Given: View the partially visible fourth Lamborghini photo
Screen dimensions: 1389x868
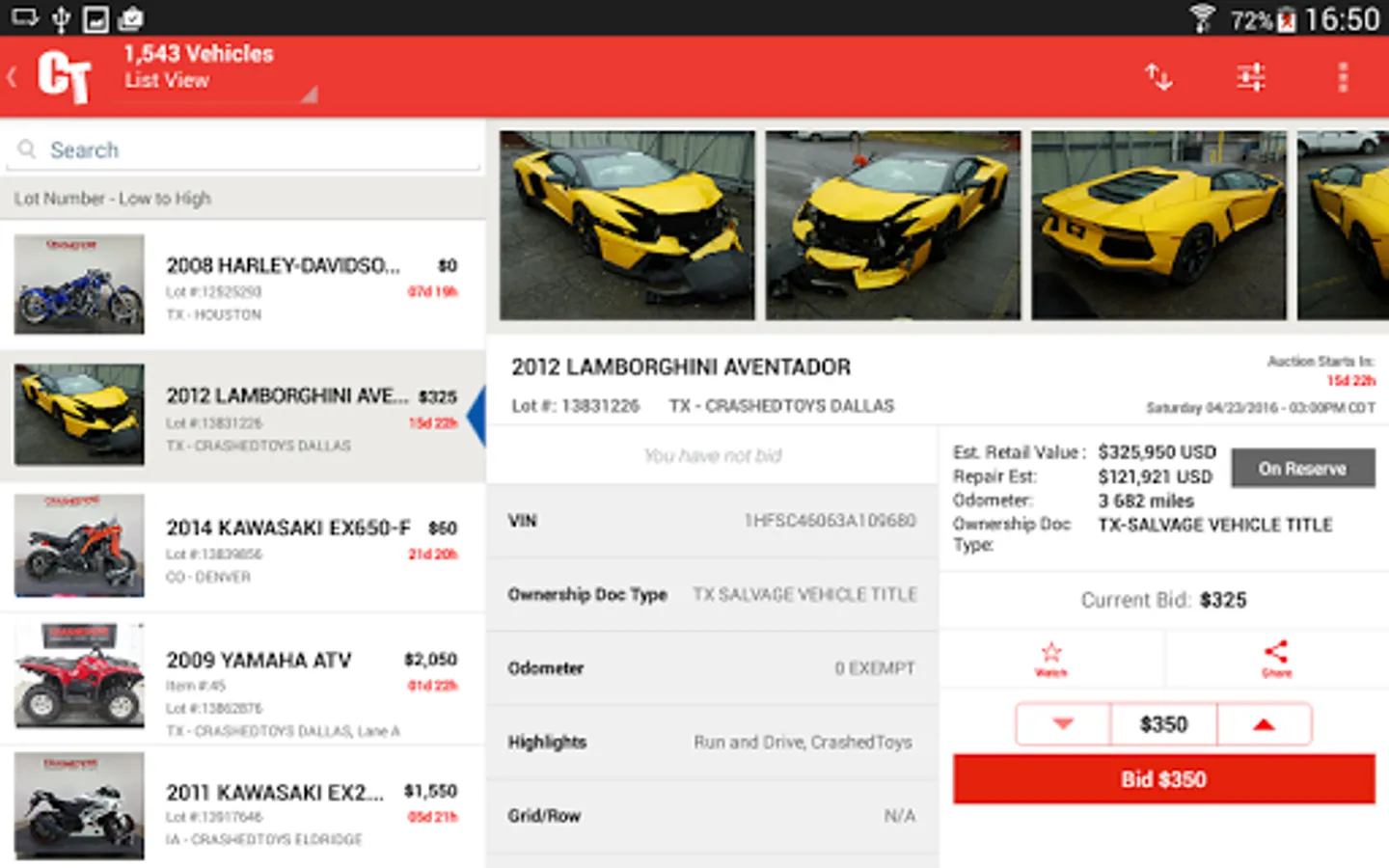Looking at the screenshot, I should pyautogui.click(x=1344, y=226).
